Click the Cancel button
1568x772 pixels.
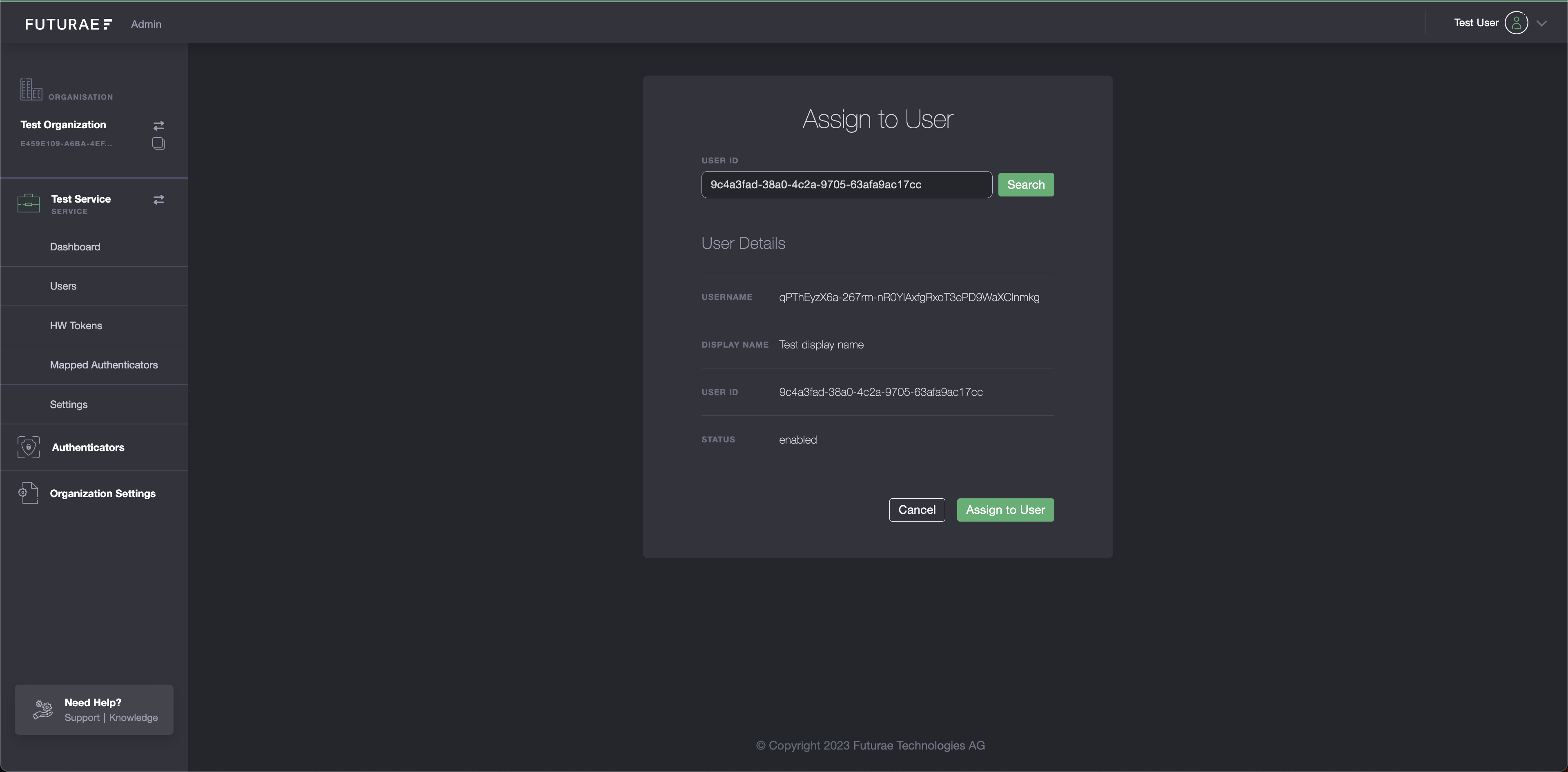917,510
